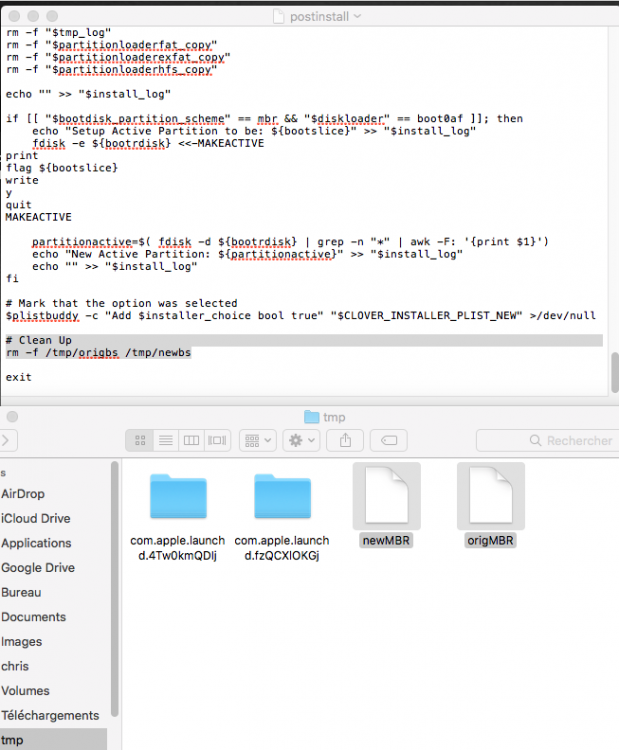Viewport: 619px width, 750px height.
Task: Click the 'rm -f /tmp/origbs /tmp/newbs' line
Action: pyautogui.click(x=99, y=353)
